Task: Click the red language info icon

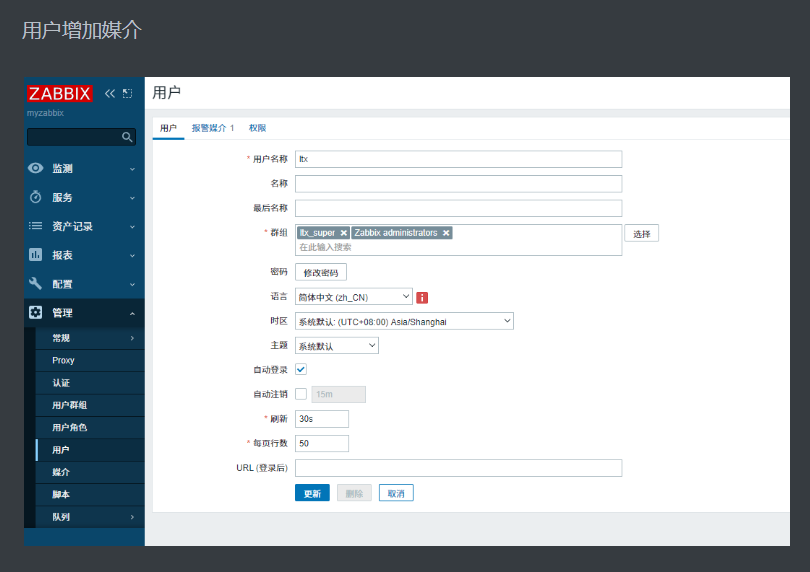Action: [422, 298]
